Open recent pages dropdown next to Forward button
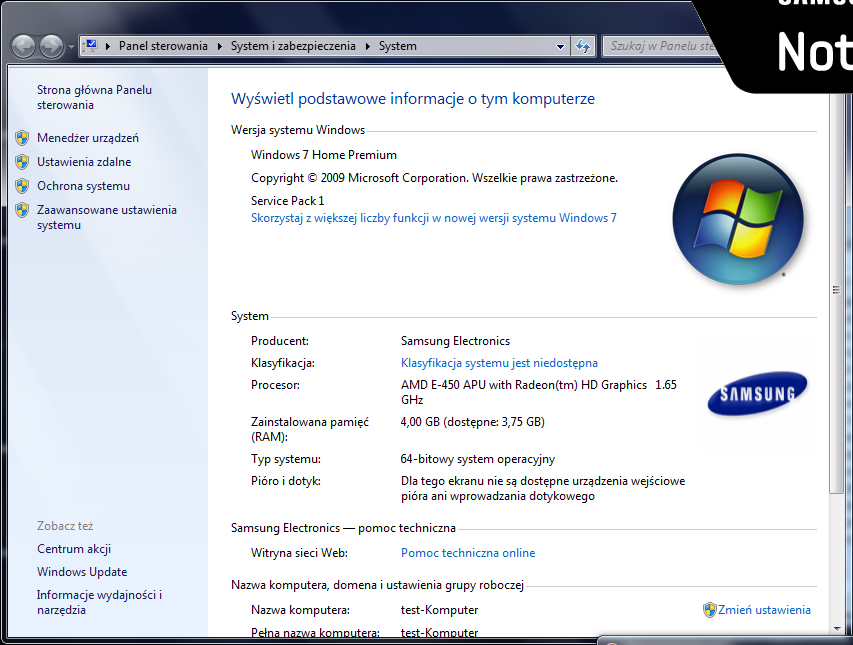 click(71, 47)
